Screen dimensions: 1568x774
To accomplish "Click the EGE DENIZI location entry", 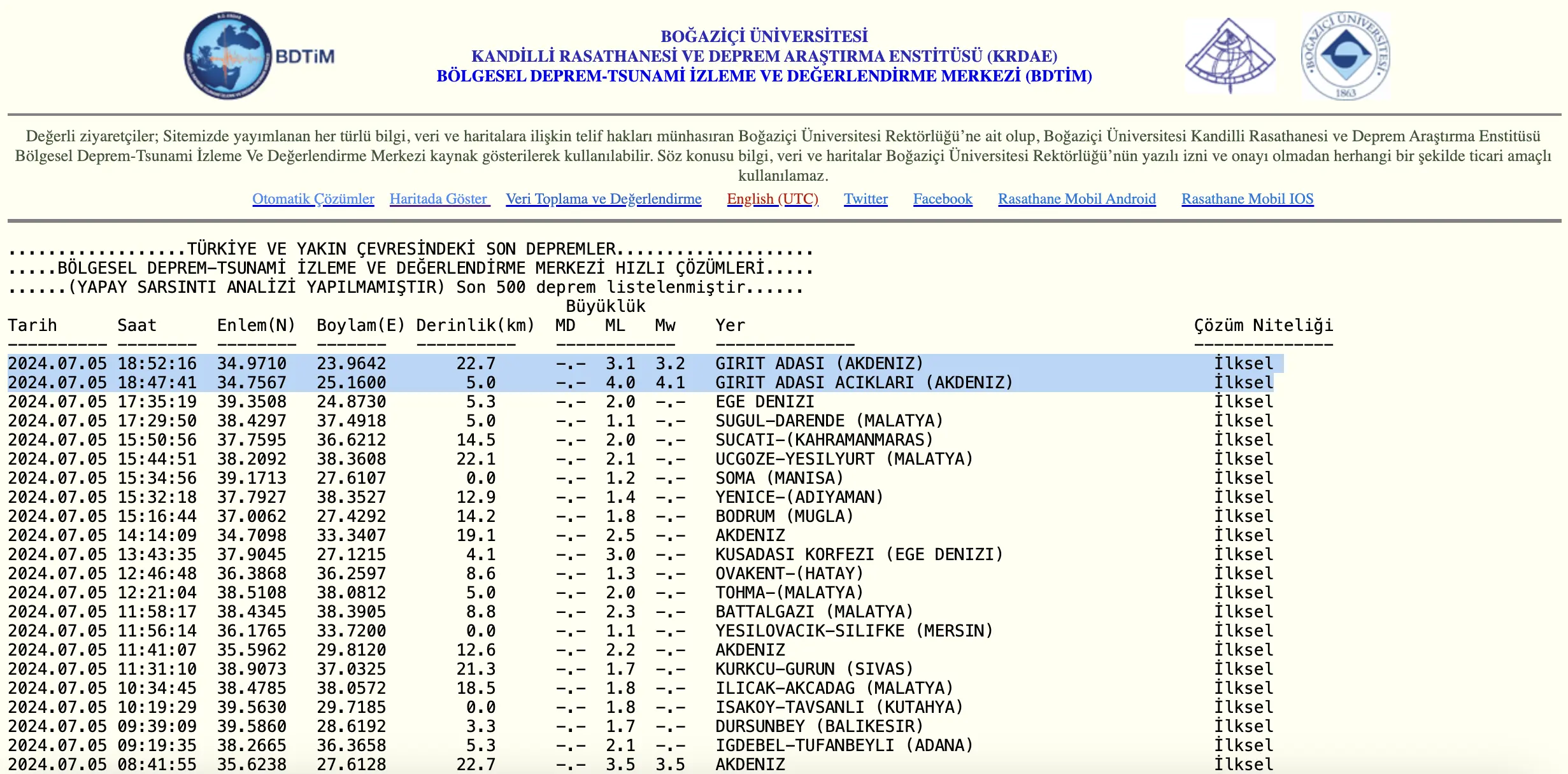I will pos(764,402).
